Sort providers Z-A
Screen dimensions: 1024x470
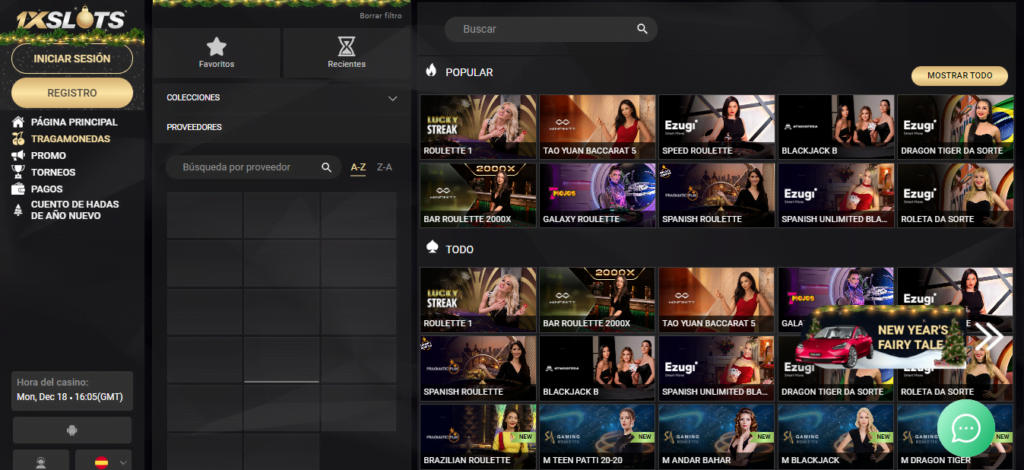point(385,167)
